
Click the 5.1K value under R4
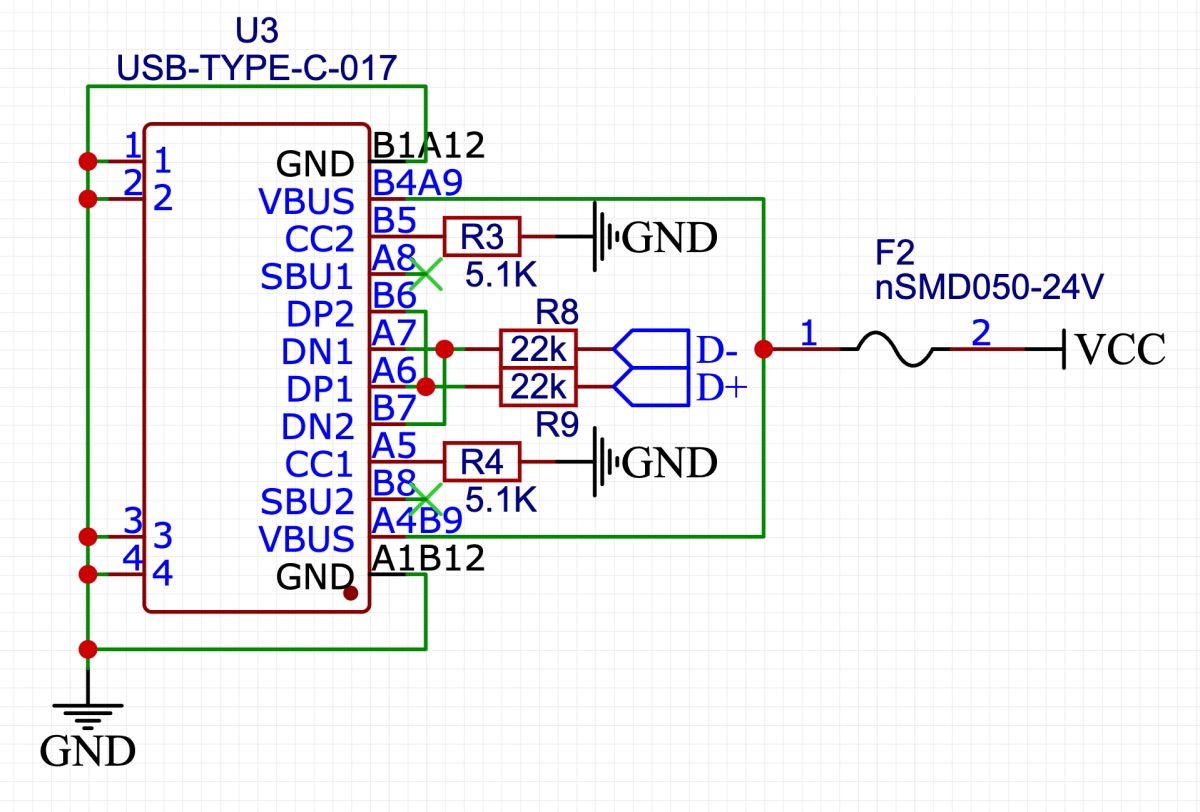tap(502, 499)
